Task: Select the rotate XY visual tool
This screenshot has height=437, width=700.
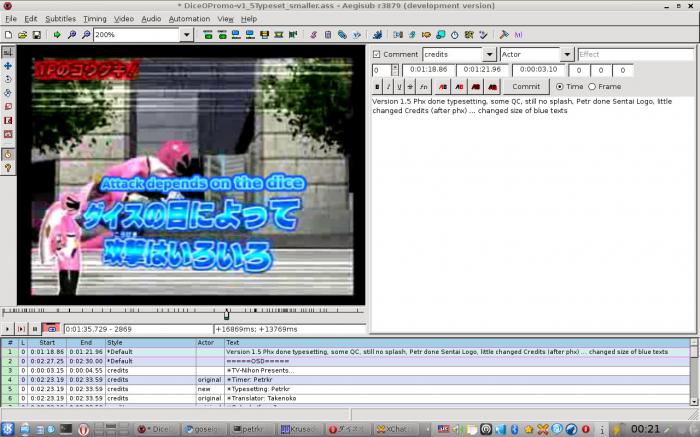Action: (x=8, y=93)
